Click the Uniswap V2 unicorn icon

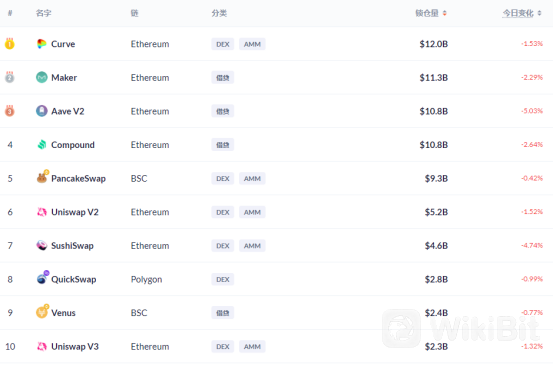click(x=42, y=212)
